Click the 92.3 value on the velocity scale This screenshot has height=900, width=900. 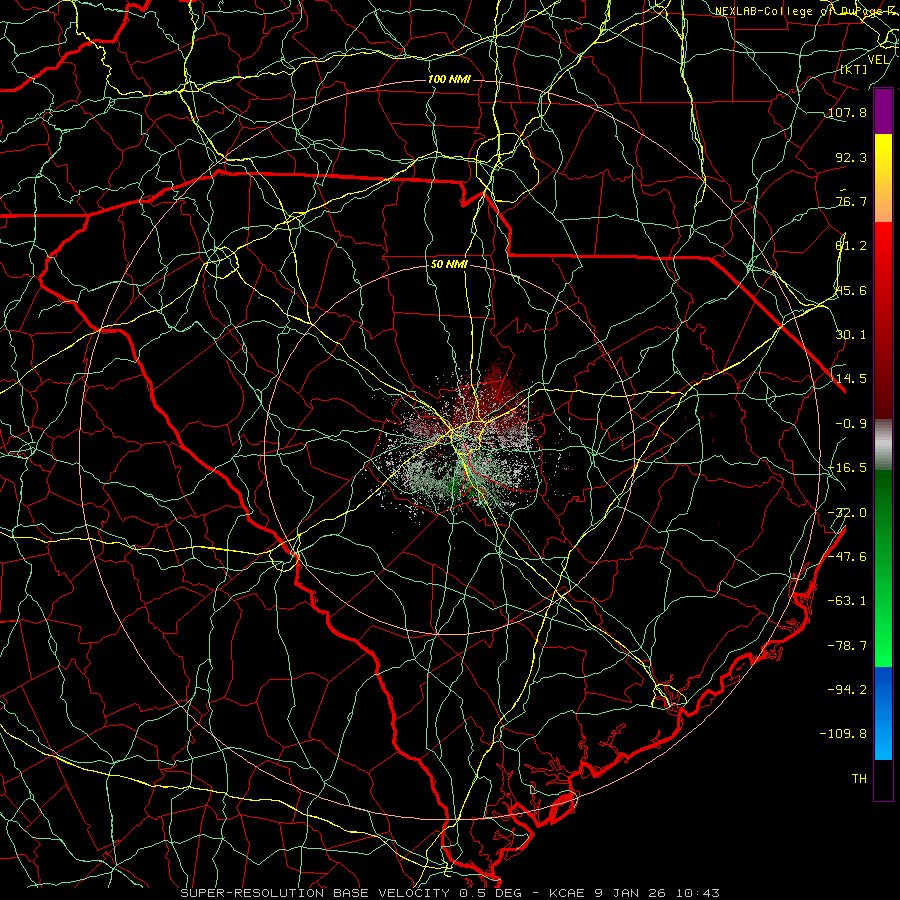[x=851, y=157]
